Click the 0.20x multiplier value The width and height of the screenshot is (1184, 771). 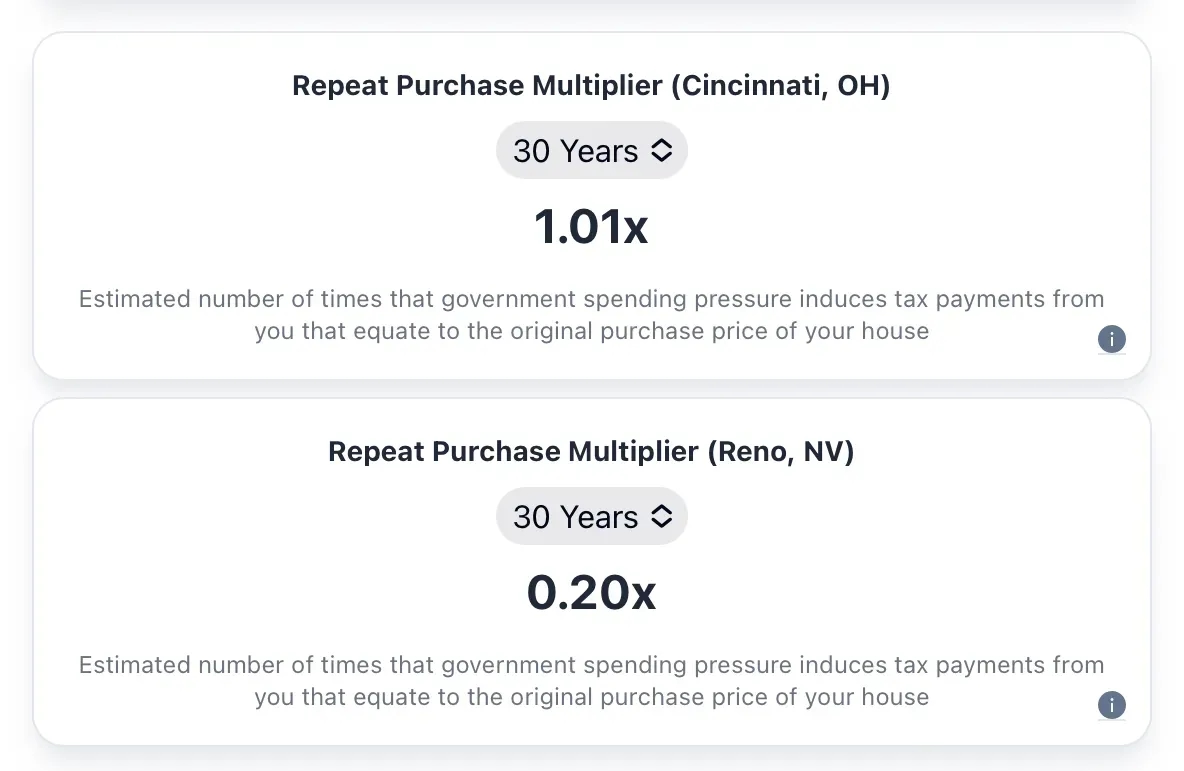[591, 593]
